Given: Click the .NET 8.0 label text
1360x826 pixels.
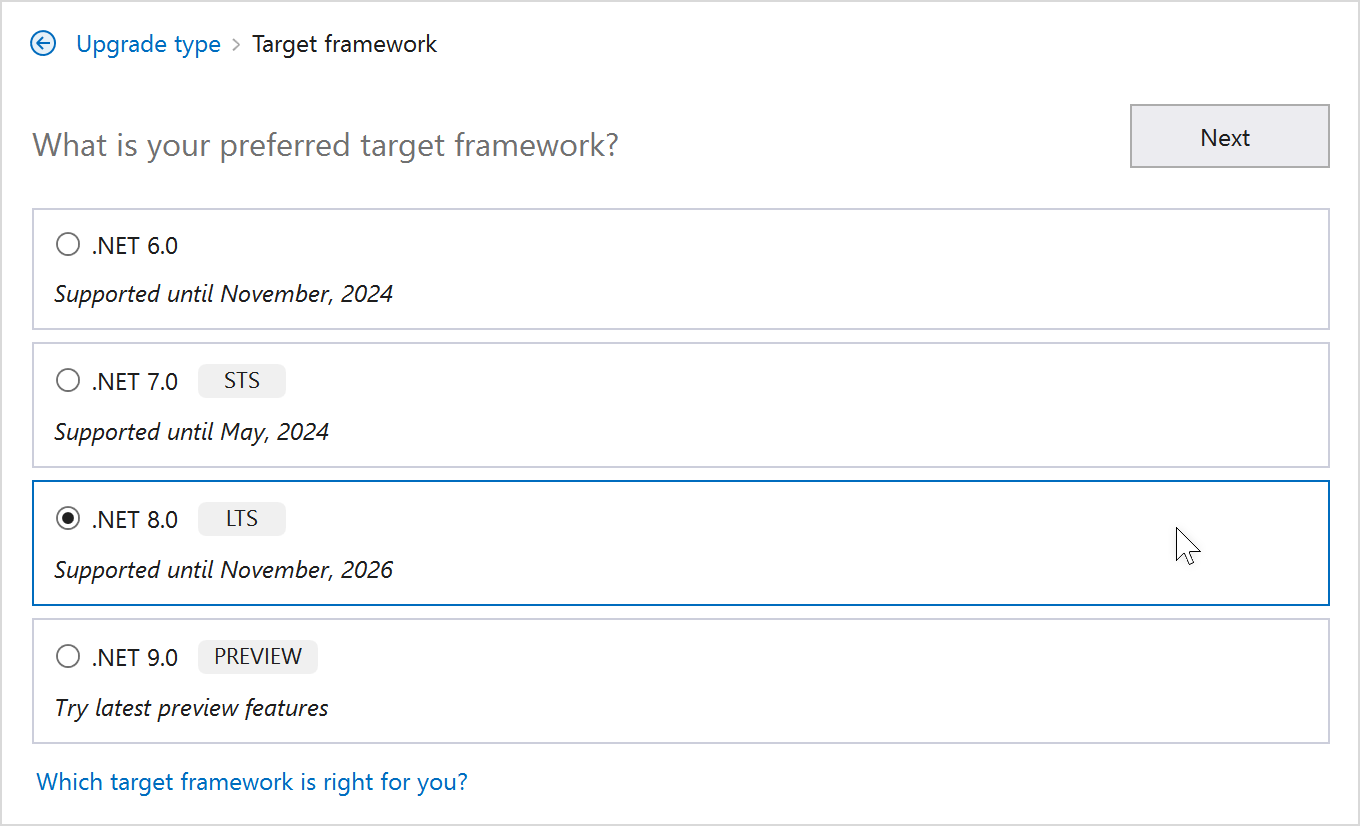Looking at the screenshot, I should (135, 520).
